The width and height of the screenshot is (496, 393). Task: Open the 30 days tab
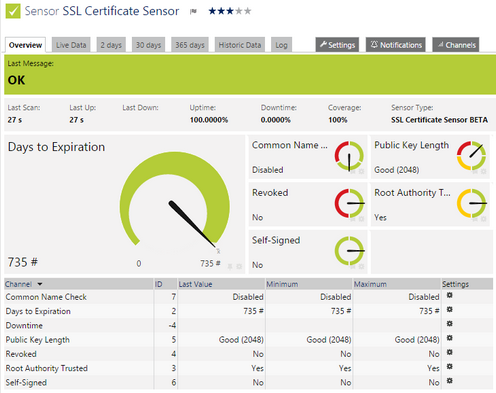tap(148, 45)
